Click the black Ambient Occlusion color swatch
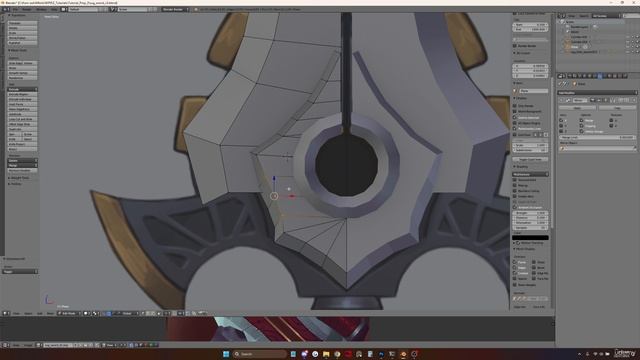Viewport: 640px width, 360px height. [530, 238]
